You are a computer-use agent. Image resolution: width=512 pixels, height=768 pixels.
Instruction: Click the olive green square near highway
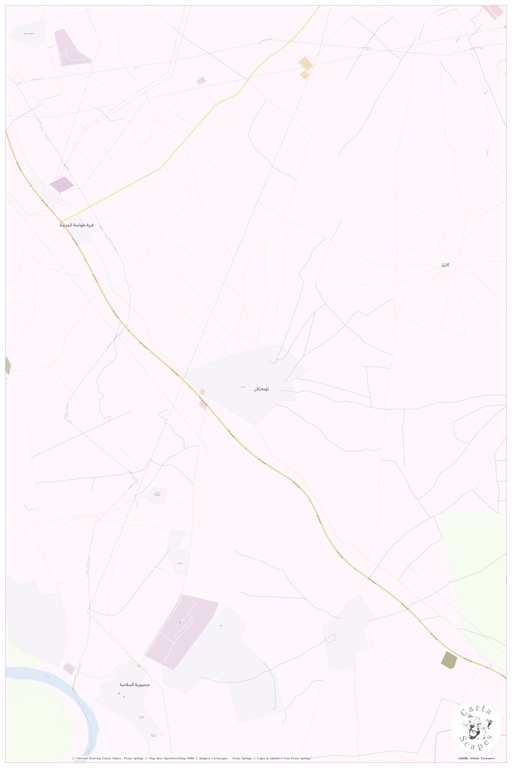point(449,660)
